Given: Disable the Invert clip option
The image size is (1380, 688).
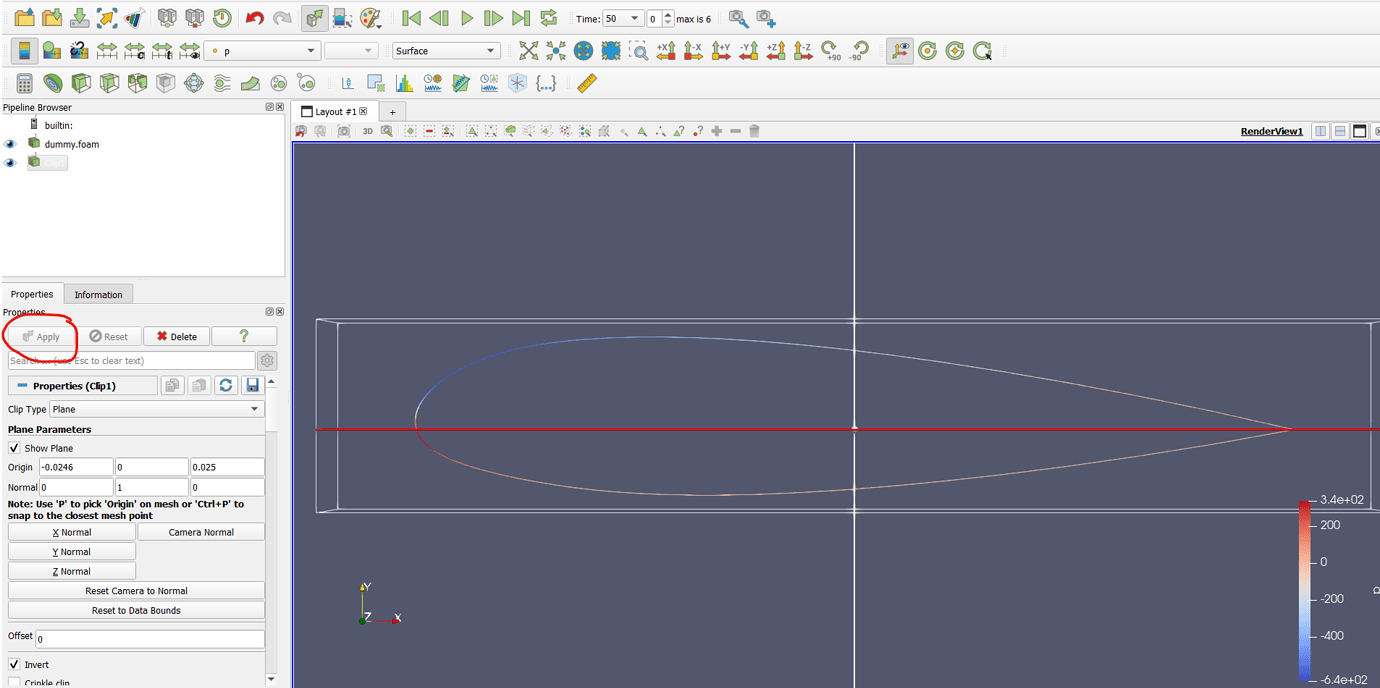Looking at the screenshot, I should pos(14,664).
